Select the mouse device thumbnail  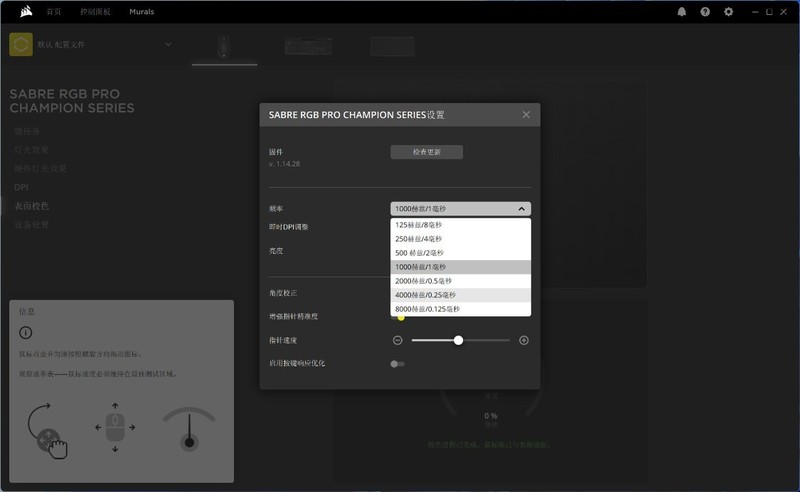223,47
